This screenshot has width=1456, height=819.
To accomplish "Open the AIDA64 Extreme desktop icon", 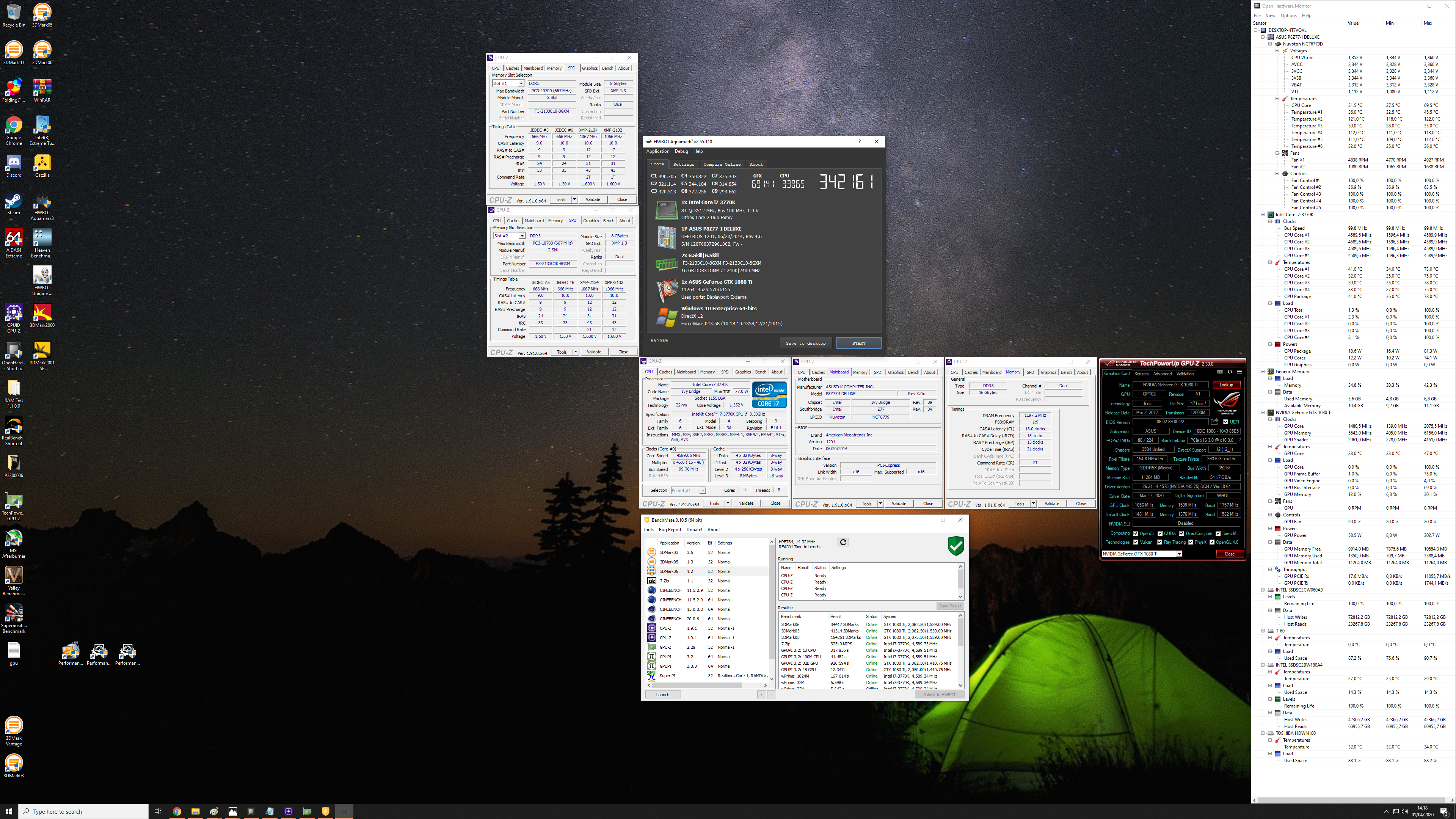I will click(x=14, y=243).
